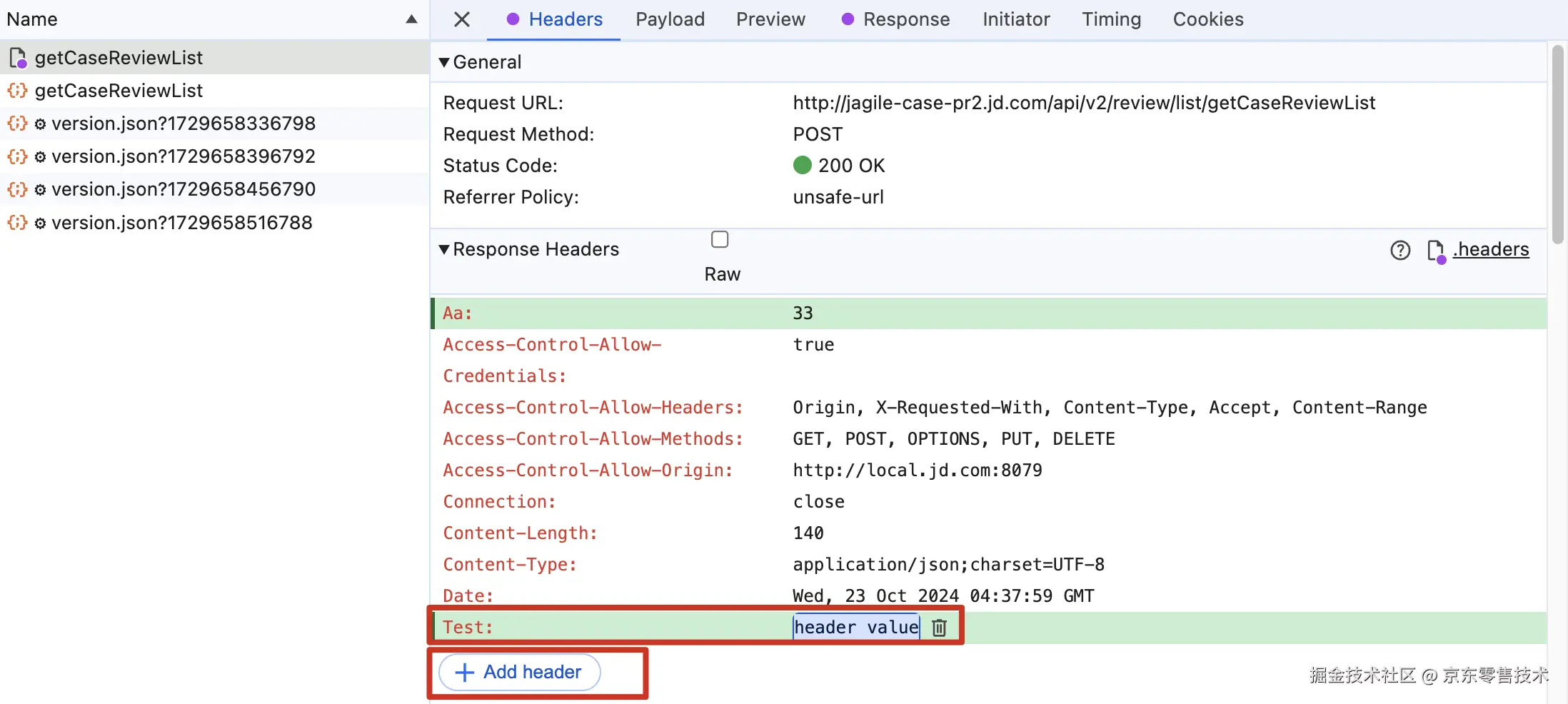Screen dimensions: 1568x704
Task: Open the .headers override link
Action: [x=1491, y=249]
